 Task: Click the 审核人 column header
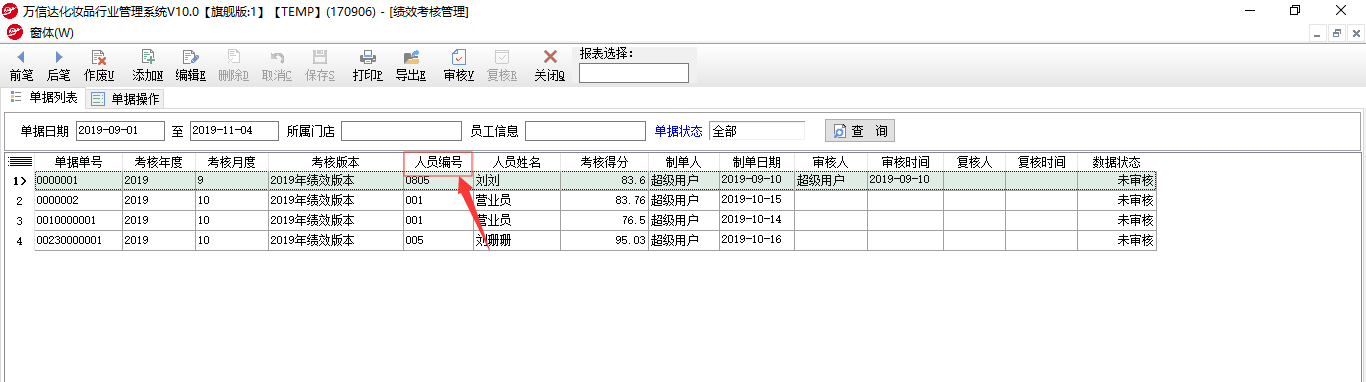pos(831,162)
